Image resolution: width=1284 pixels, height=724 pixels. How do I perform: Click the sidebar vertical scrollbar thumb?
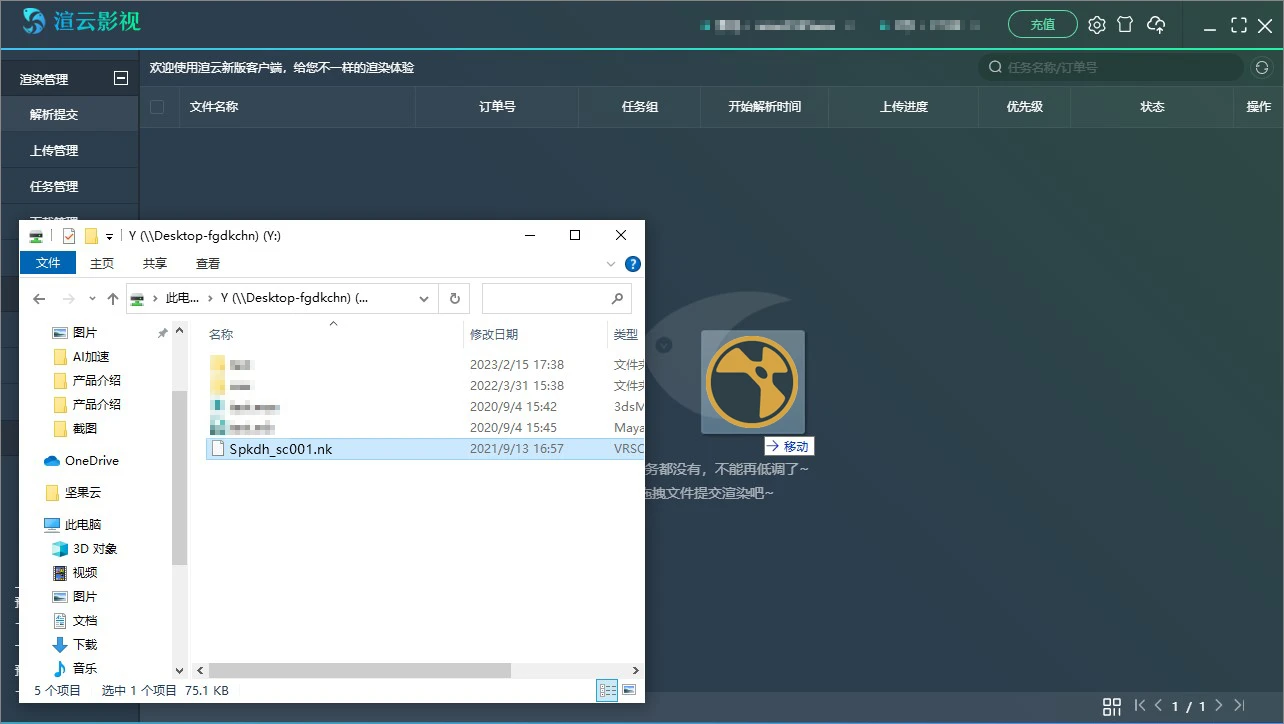click(180, 478)
